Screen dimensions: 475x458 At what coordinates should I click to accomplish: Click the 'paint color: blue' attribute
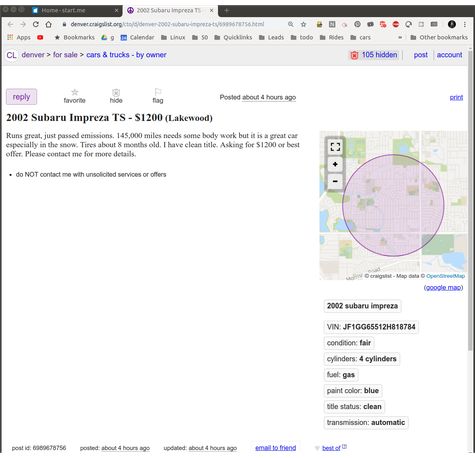[353, 391]
